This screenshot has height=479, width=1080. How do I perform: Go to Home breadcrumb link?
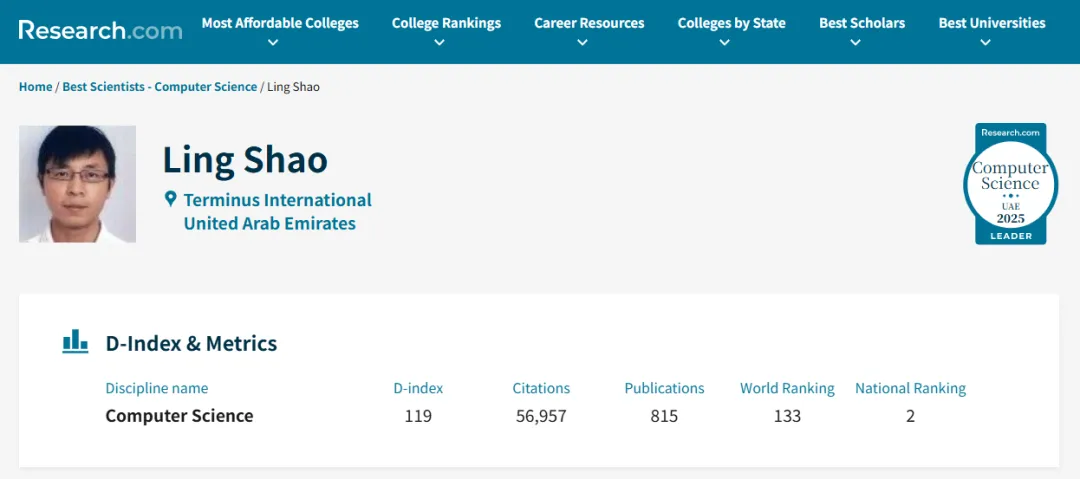35,87
